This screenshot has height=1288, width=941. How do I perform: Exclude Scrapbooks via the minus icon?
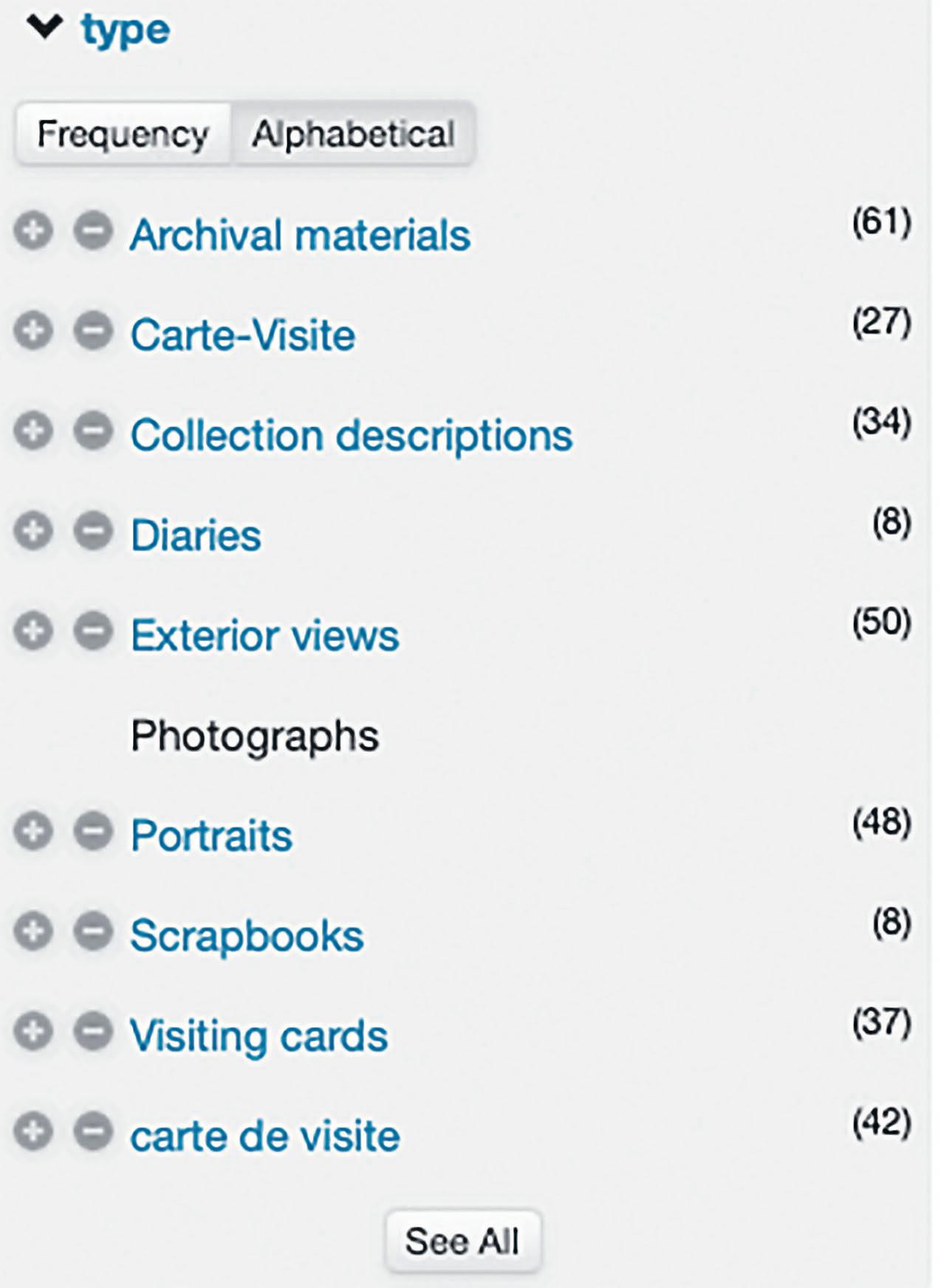93,931
